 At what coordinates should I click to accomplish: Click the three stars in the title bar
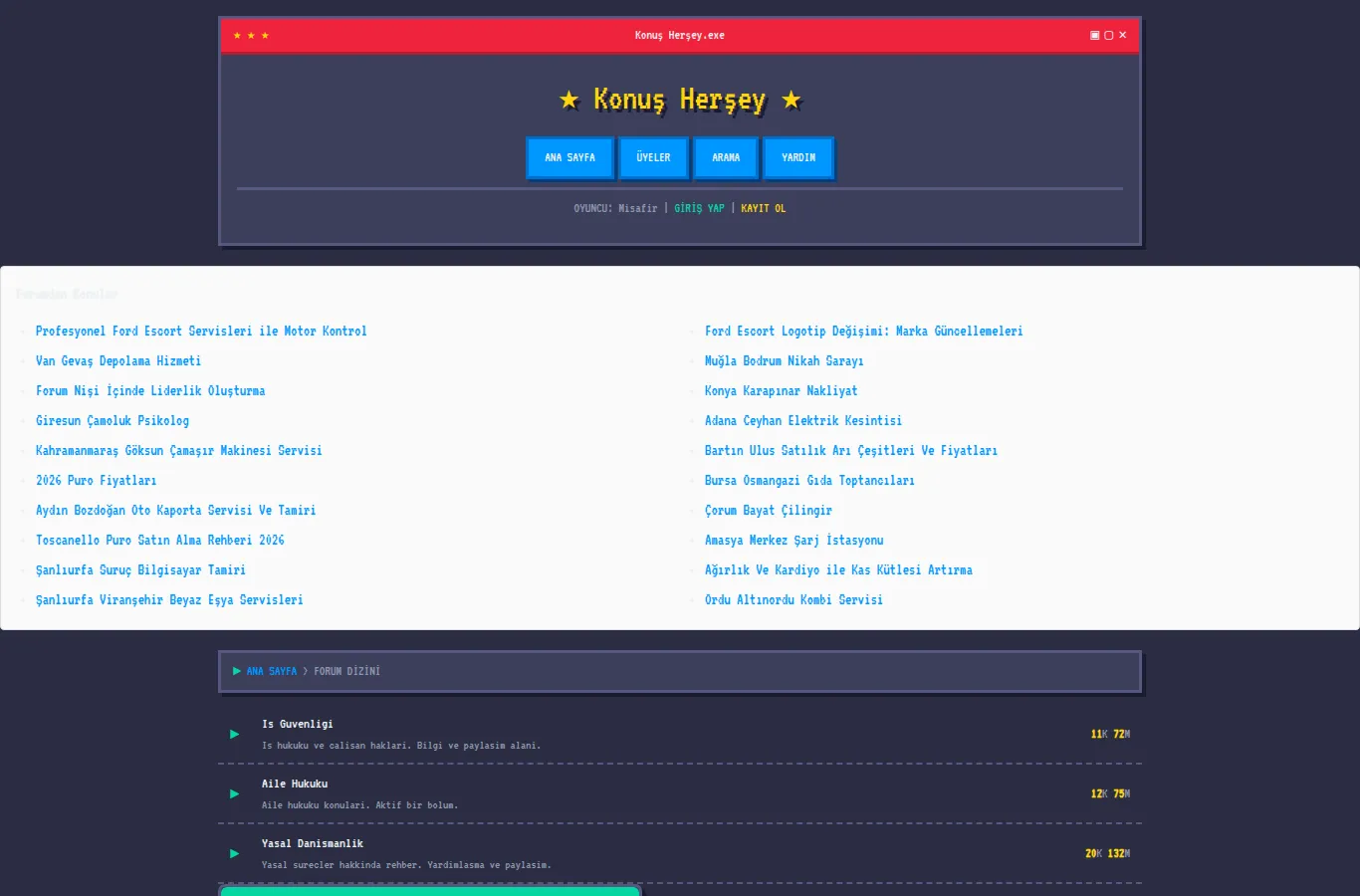[x=251, y=36]
